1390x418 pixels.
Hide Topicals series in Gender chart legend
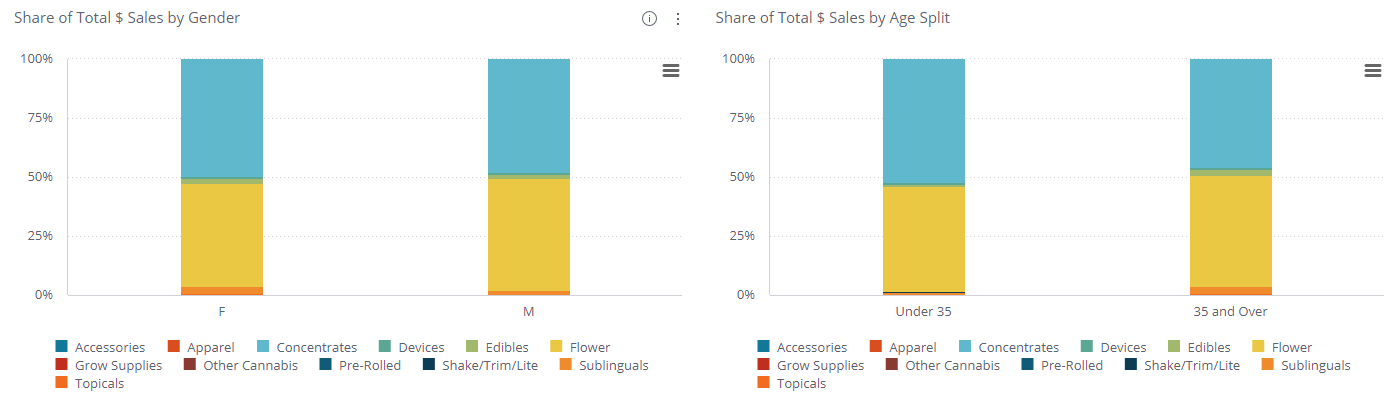[x=99, y=384]
